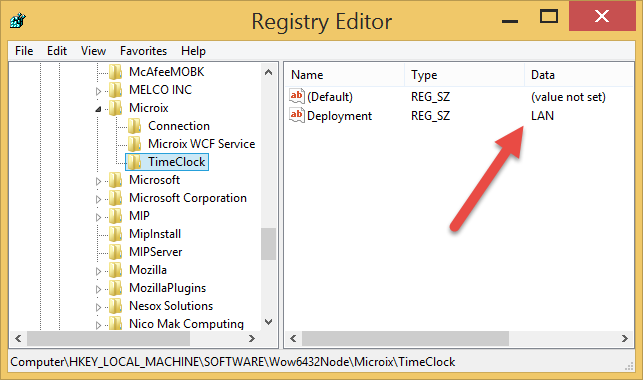The width and height of the screenshot is (643, 380).
Task: Click the MIPServer folder icon
Action: (x=116, y=252)
